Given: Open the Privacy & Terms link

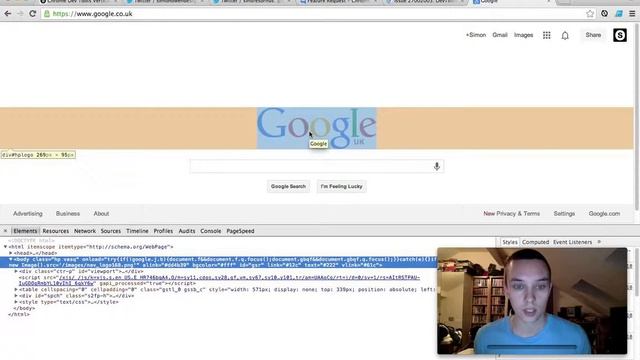Looking at the screenshot, I should click(518, 213).
